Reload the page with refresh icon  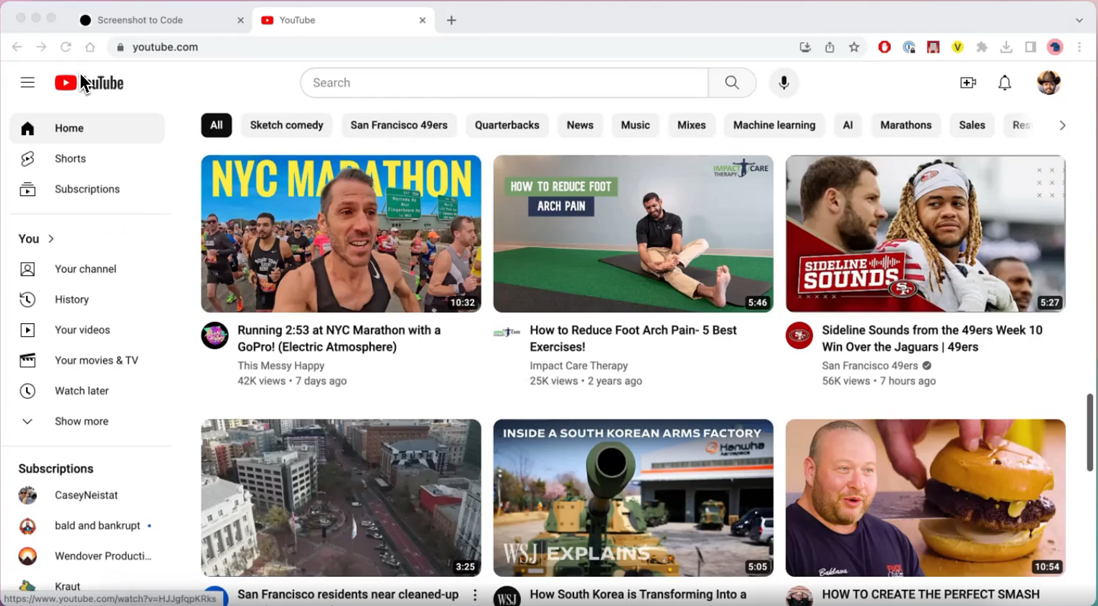(66, 47)
